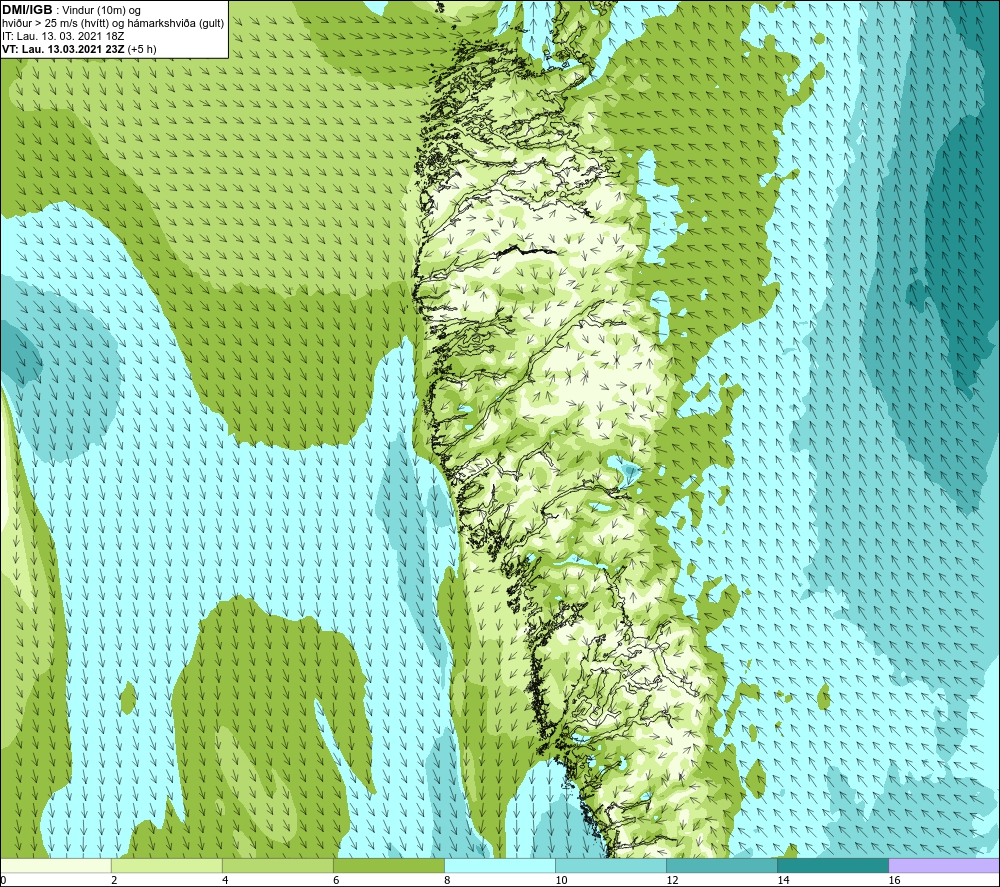Click the 0–2 m/s pale legend swatch

point(56,866)
